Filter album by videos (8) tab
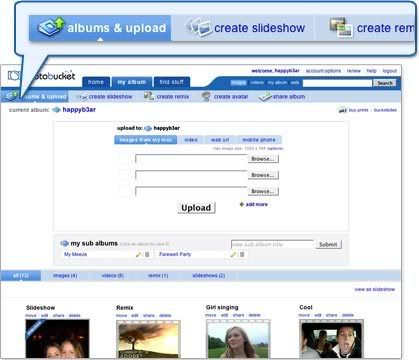Screen dimensions: 419x360 (113, 276)
